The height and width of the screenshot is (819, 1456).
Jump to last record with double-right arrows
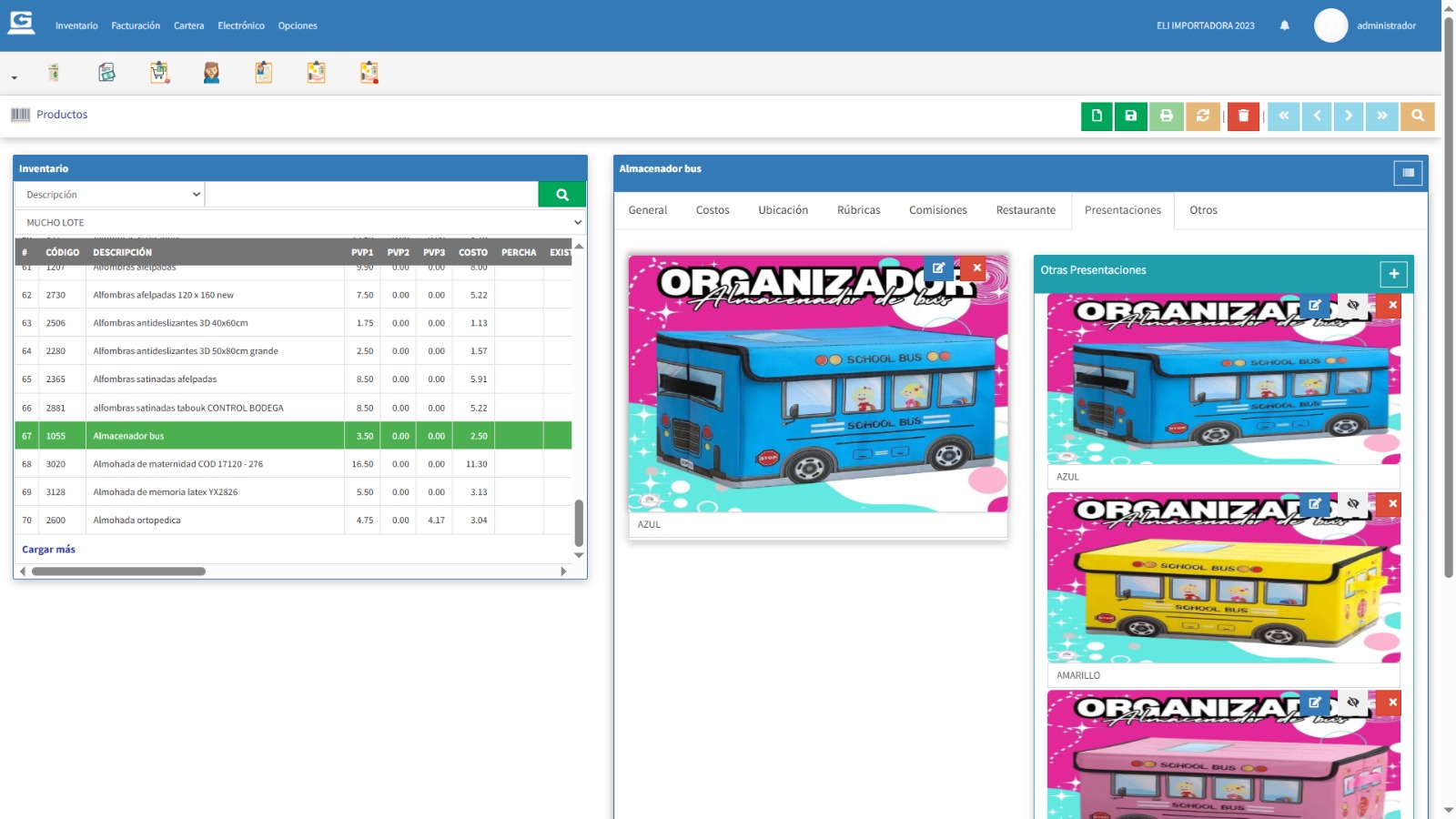[1381, 116]
